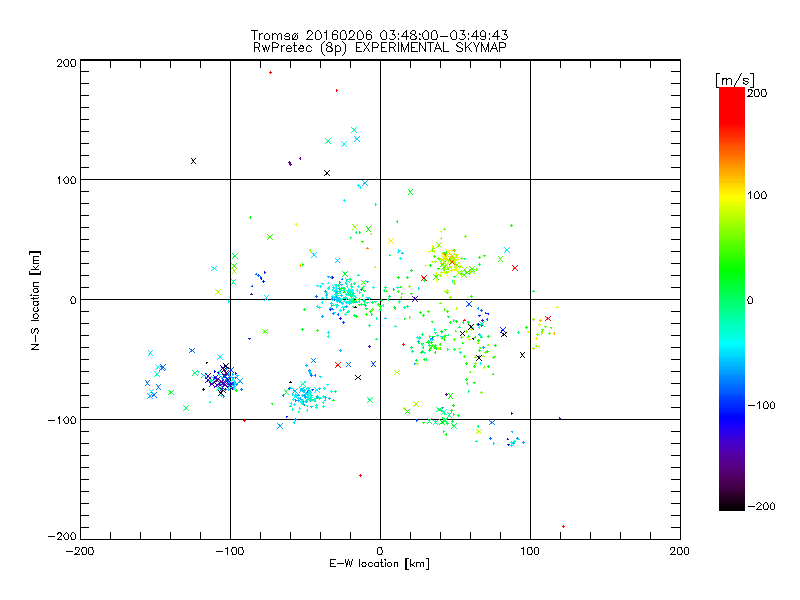Select the subtitle 'RwPretec (8p) EXPERIMENTAL SKYMAP'
The width and height of the screenshot is (800, 600).
point(380,48)
